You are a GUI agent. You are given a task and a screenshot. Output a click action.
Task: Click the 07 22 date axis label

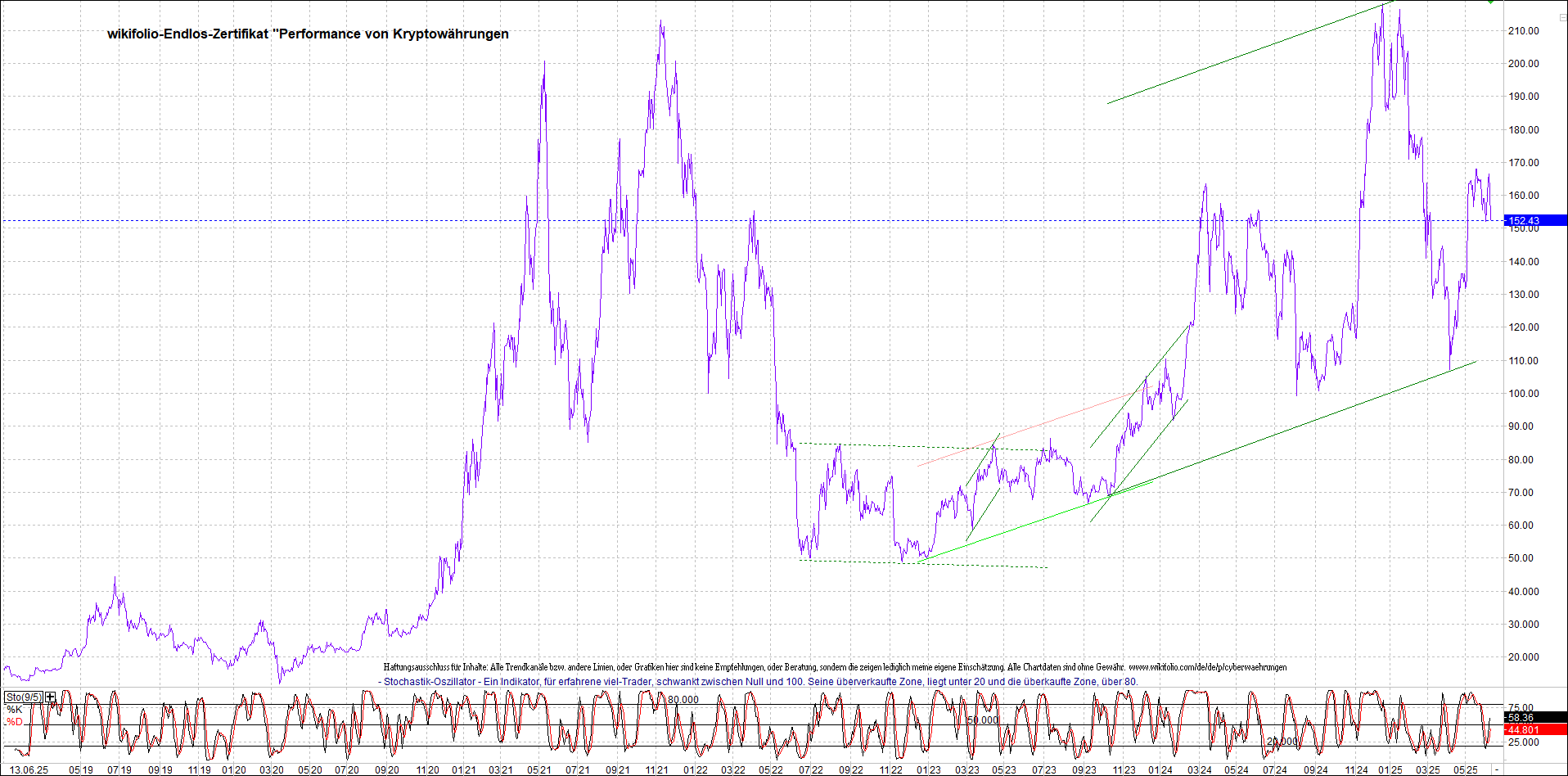click(810, 770)
